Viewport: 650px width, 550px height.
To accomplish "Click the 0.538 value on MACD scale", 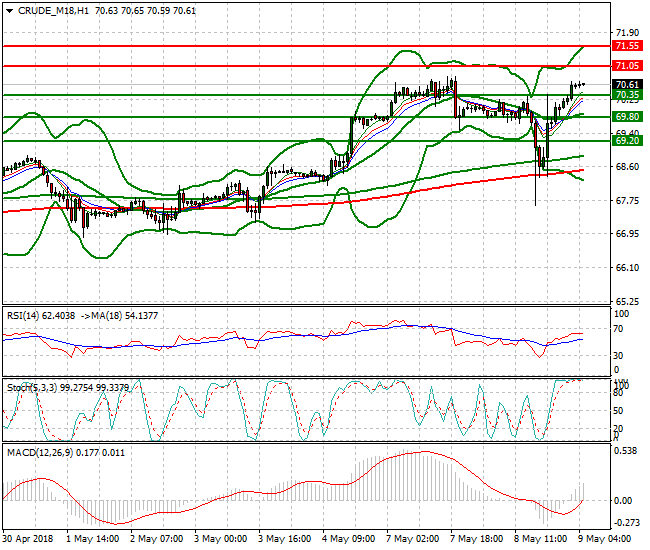I will [627, 450].
